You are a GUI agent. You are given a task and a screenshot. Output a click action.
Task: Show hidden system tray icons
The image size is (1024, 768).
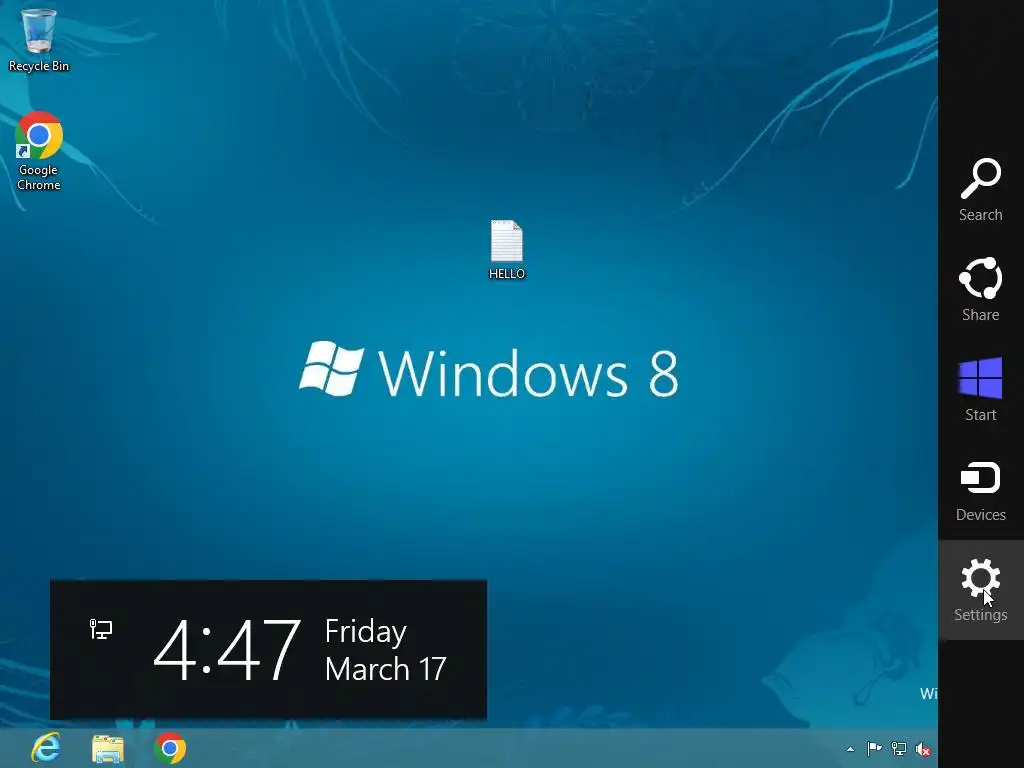[850, 749]
